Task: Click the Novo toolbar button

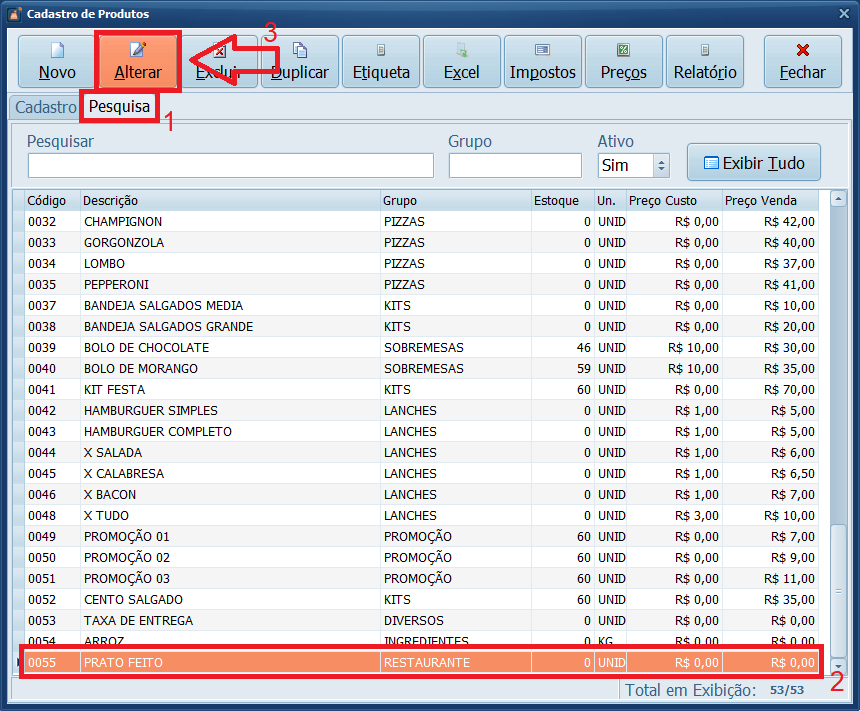Action: point(57,61)
